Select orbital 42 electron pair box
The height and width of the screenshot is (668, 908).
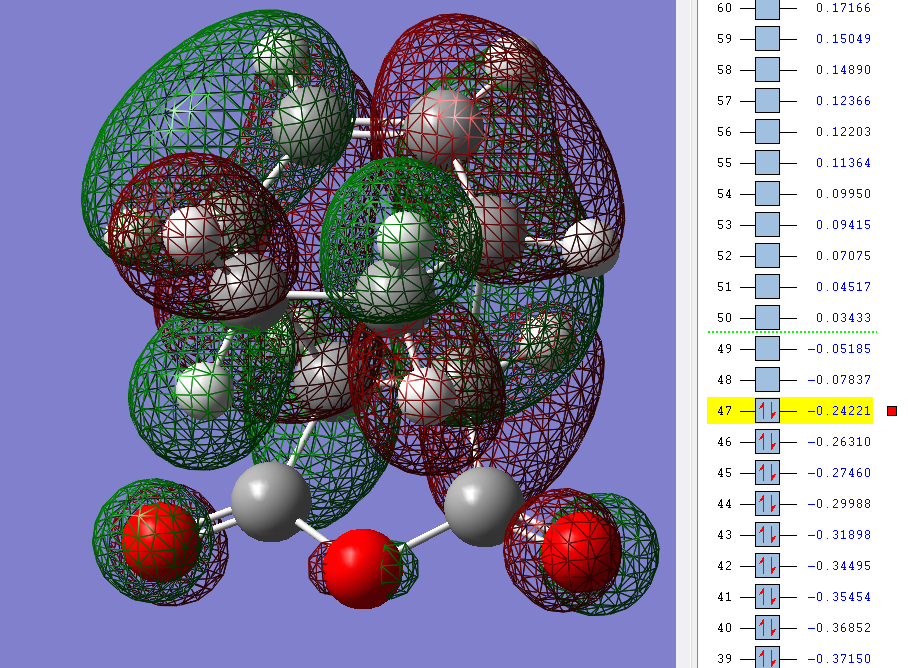[767, 566]
